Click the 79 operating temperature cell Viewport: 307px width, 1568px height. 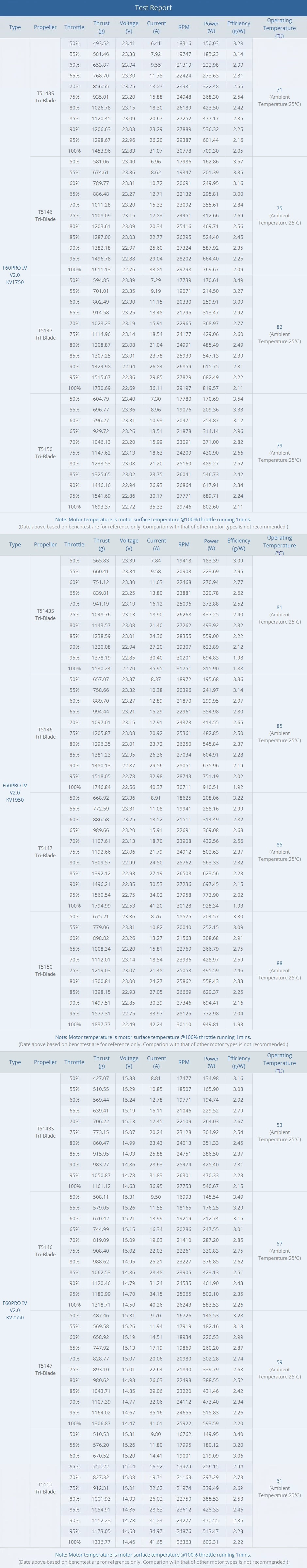click(279, 453)
